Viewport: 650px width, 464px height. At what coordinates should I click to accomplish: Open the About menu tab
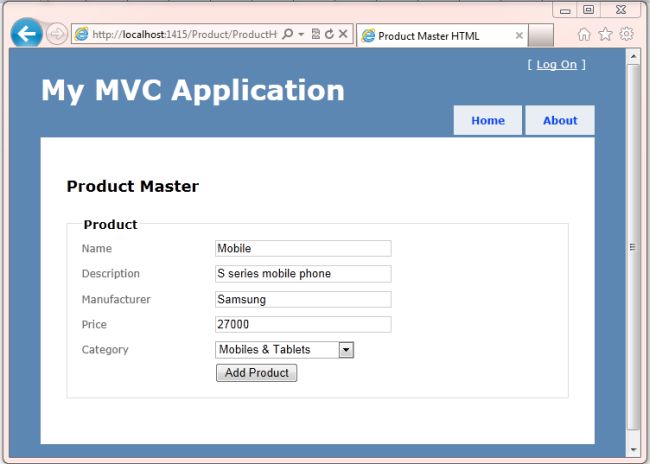coord(560,121)
